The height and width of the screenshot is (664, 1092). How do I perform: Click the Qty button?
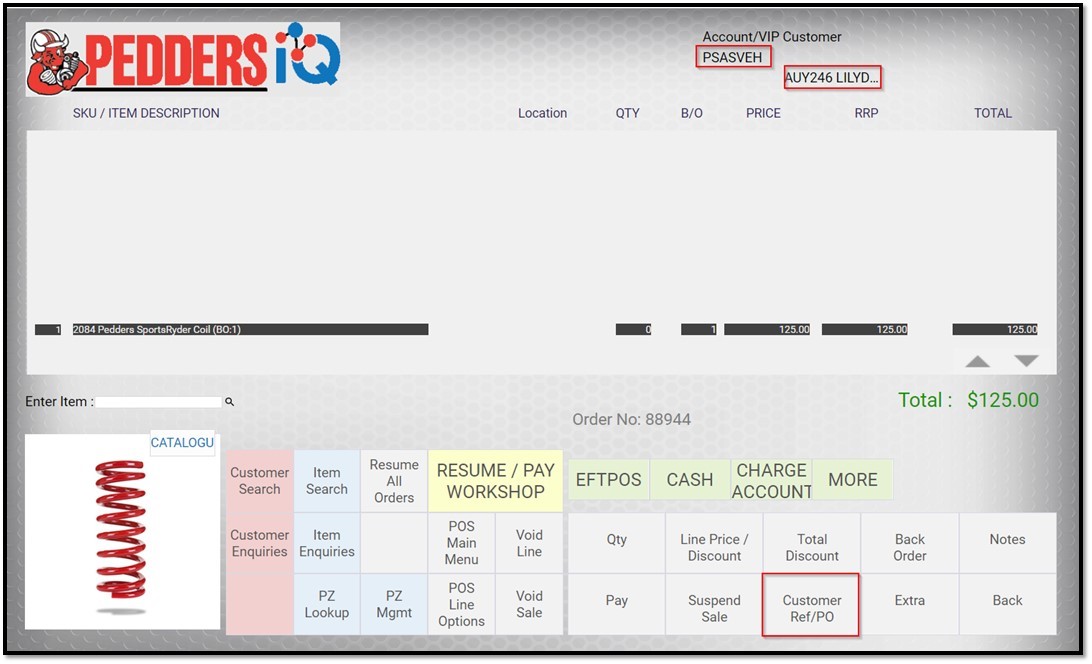coord(616,543)
